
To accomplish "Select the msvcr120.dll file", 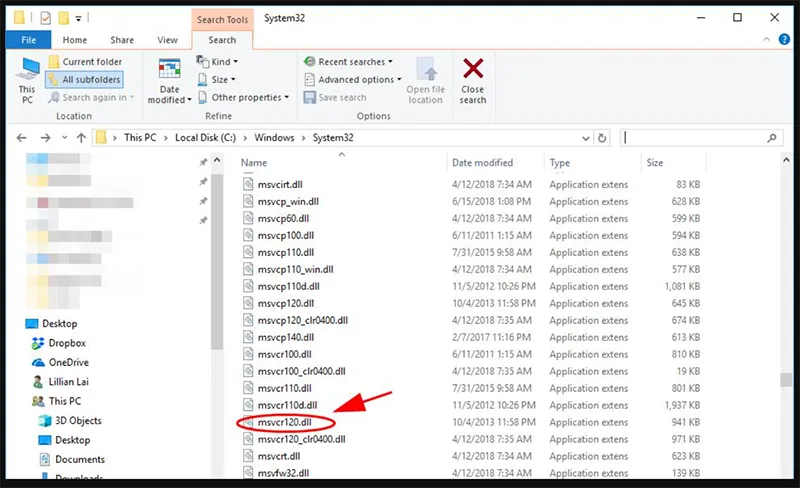I will click(x=286, y=422).
